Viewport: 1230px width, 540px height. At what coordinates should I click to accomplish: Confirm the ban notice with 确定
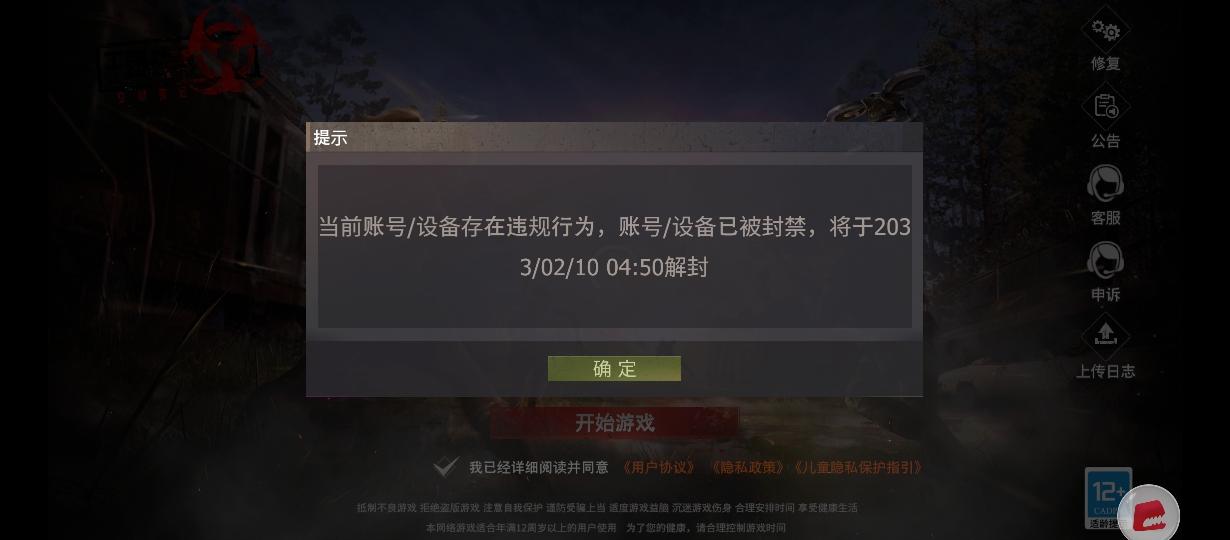(614, 369)
